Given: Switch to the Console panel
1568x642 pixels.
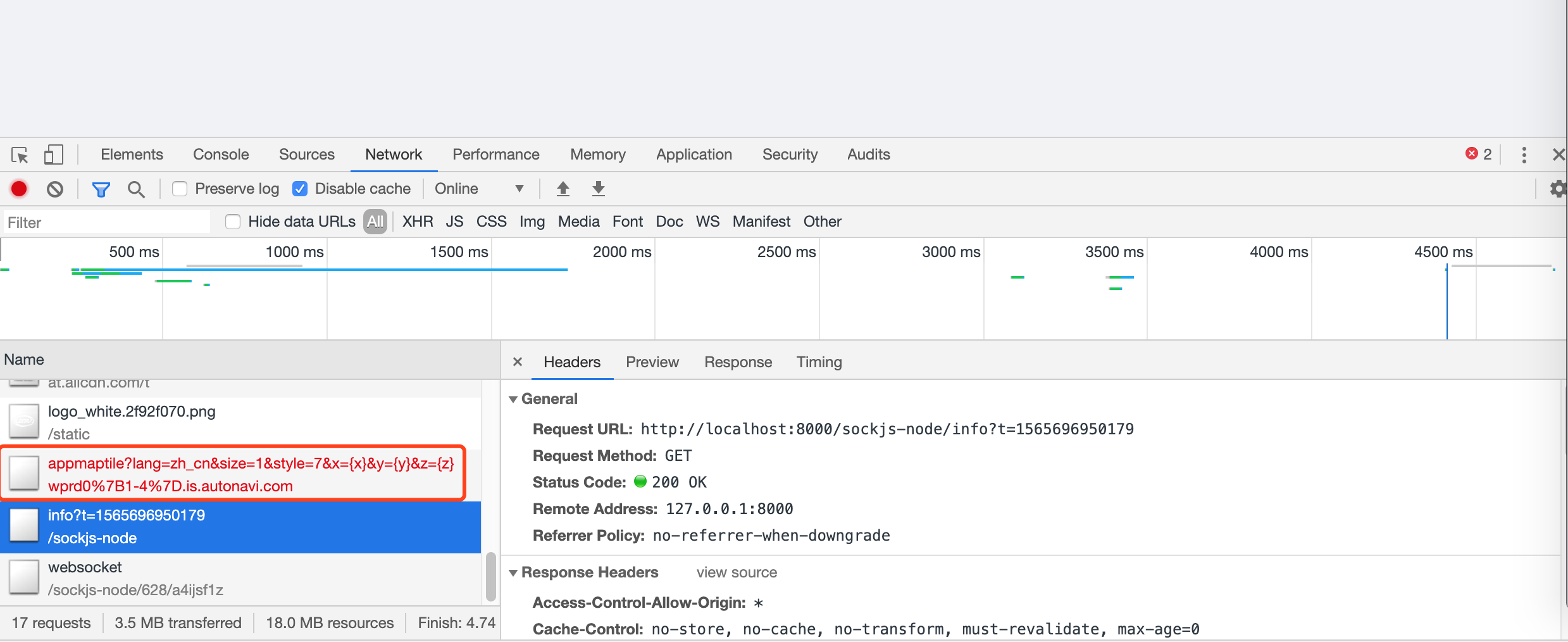Looking at the screenshot, I should (220, 154).
